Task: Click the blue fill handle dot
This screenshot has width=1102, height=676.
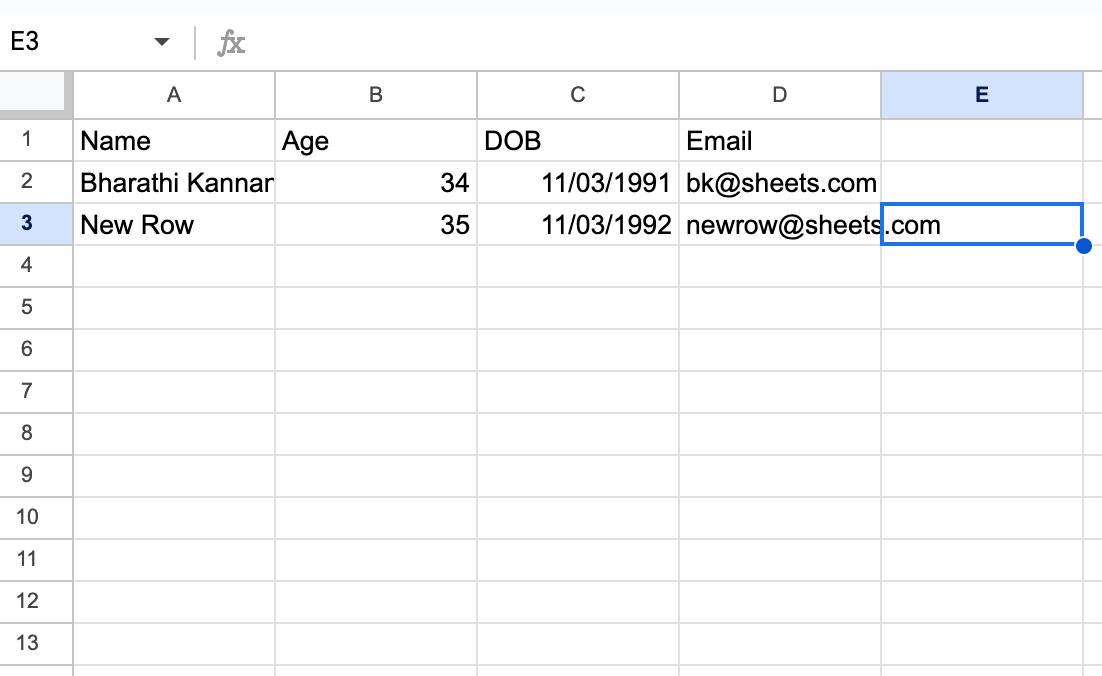Action: click(x=1084, y=246)
